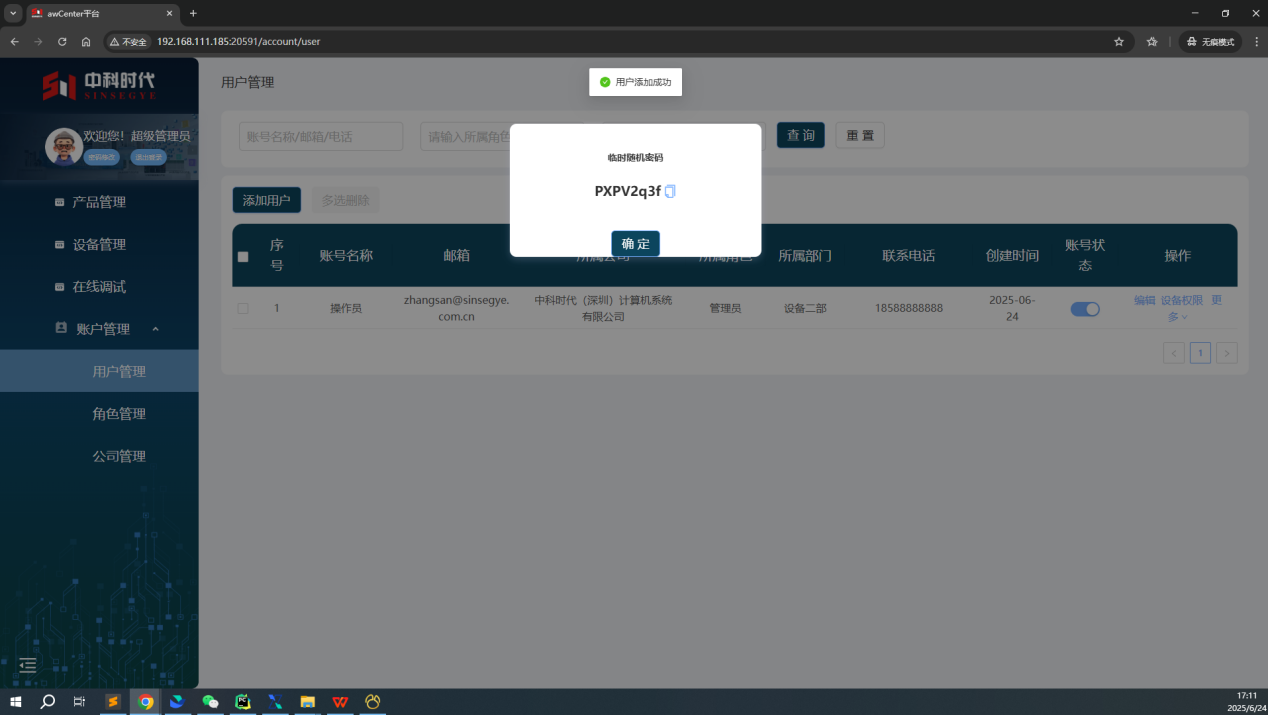1268x715 pixels.
Task: Click the 账号名称 column header
Action: [x=346, y=256]
